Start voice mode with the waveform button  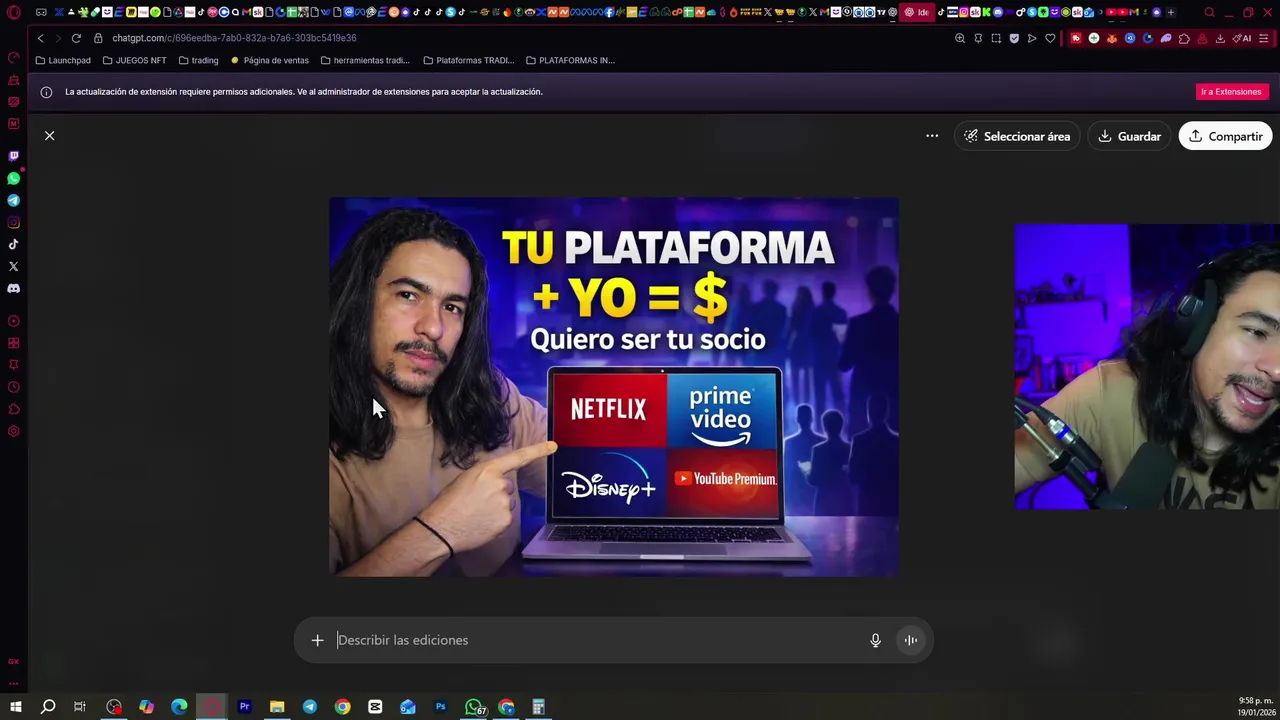911,640
